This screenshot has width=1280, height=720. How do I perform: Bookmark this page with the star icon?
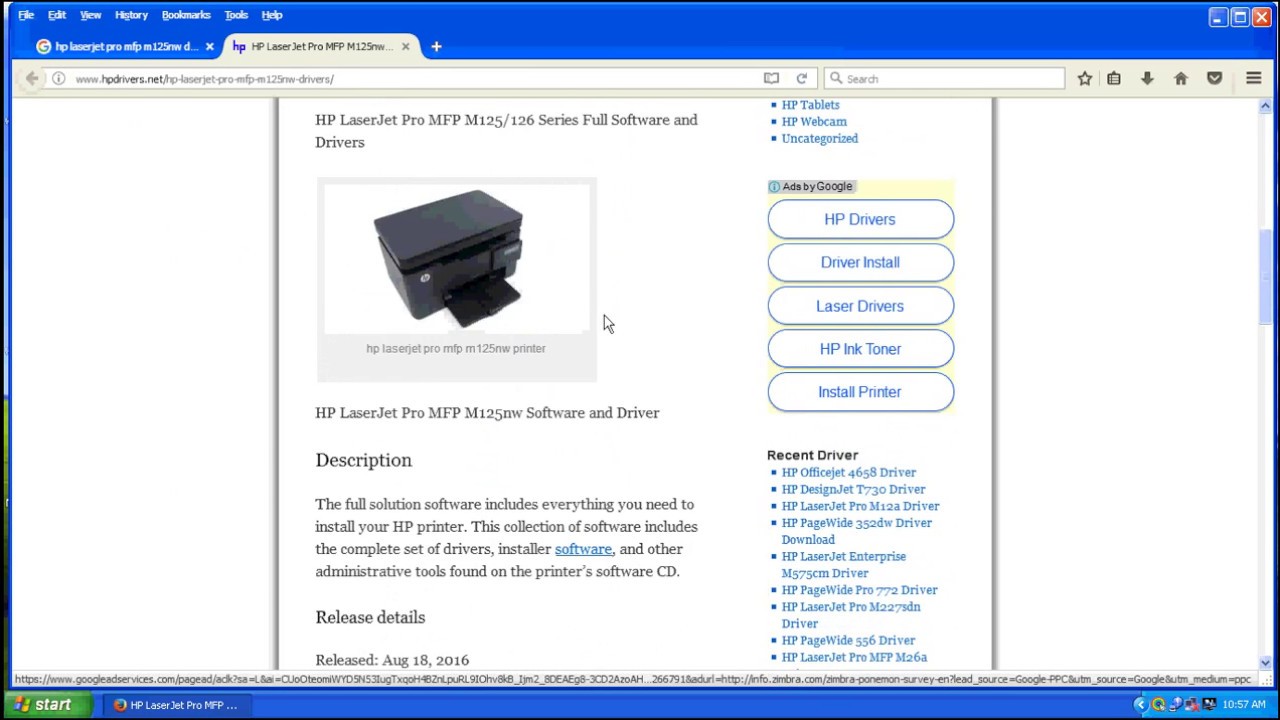[1084, 78]
